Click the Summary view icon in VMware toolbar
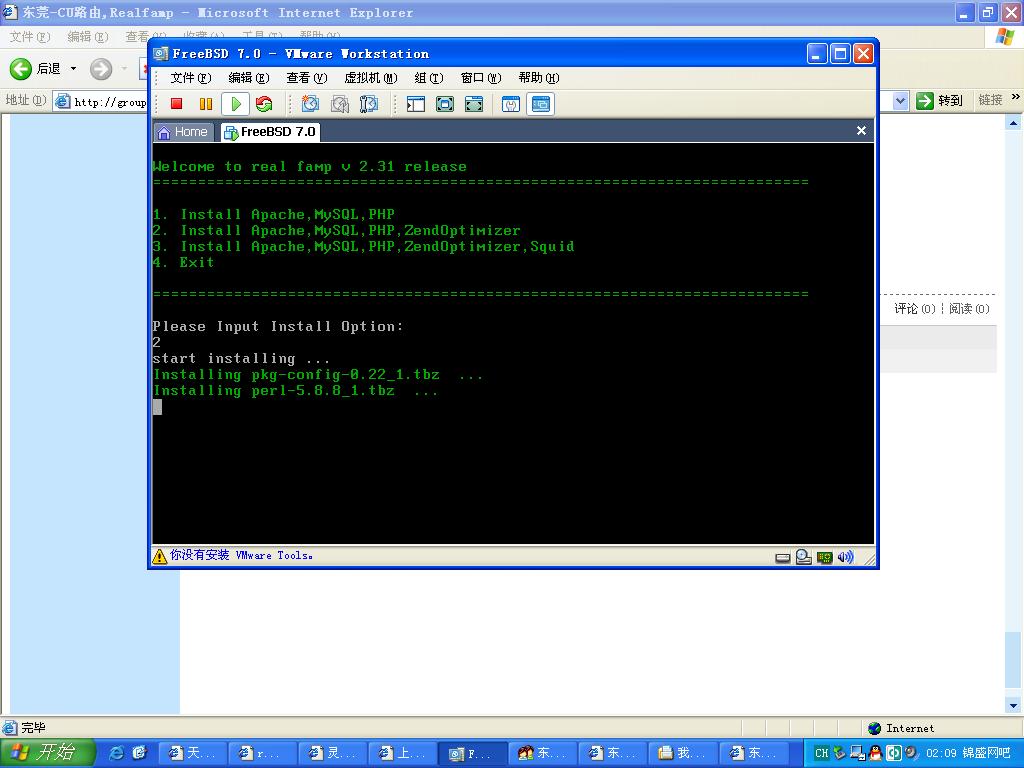The width and height of the screenshot is (1024, 768). (511, 104)
